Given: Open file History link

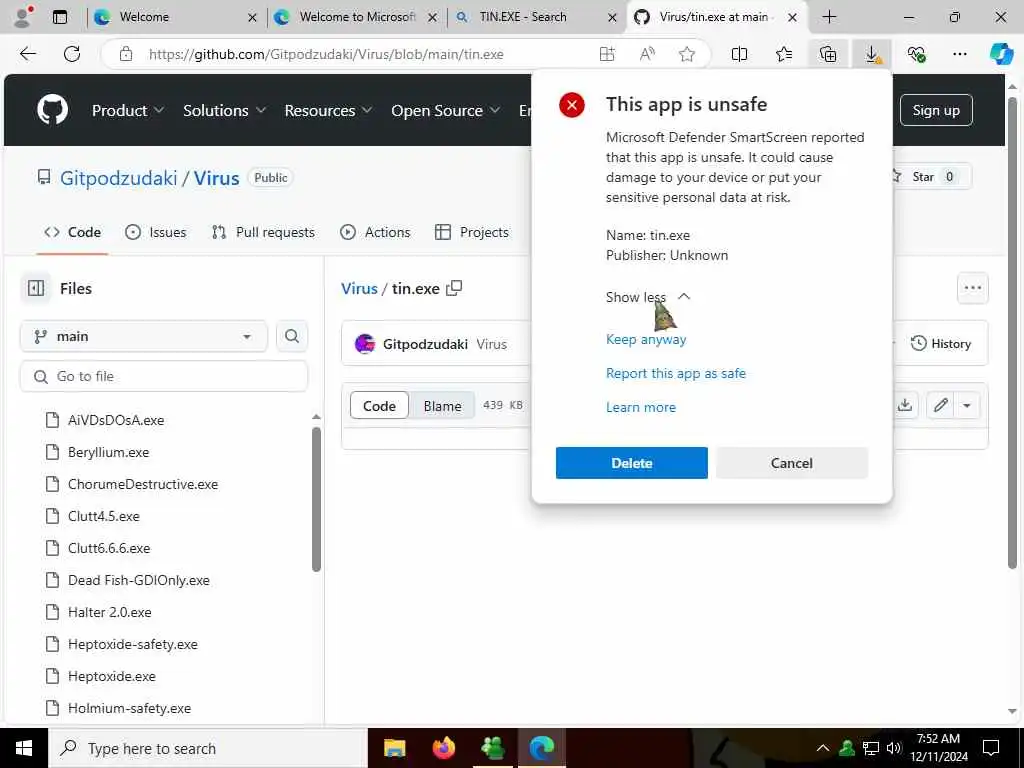Looking at the screenshot, I should point(940,344).
